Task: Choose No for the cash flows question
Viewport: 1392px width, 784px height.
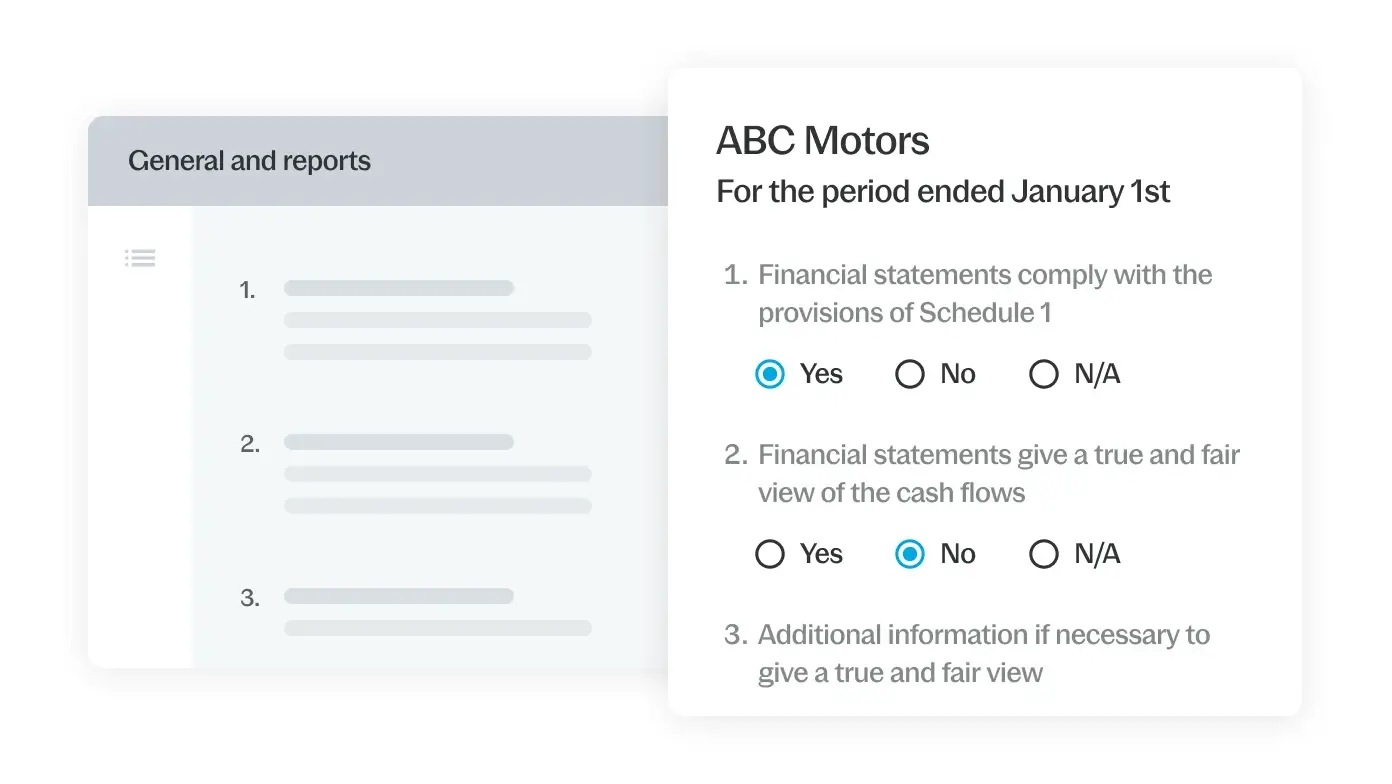Action: click(910, 555)
